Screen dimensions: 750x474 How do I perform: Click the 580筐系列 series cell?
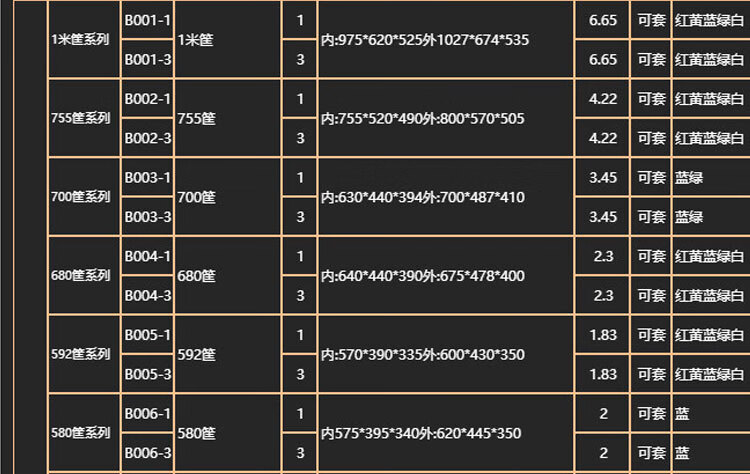pos(80,433)
